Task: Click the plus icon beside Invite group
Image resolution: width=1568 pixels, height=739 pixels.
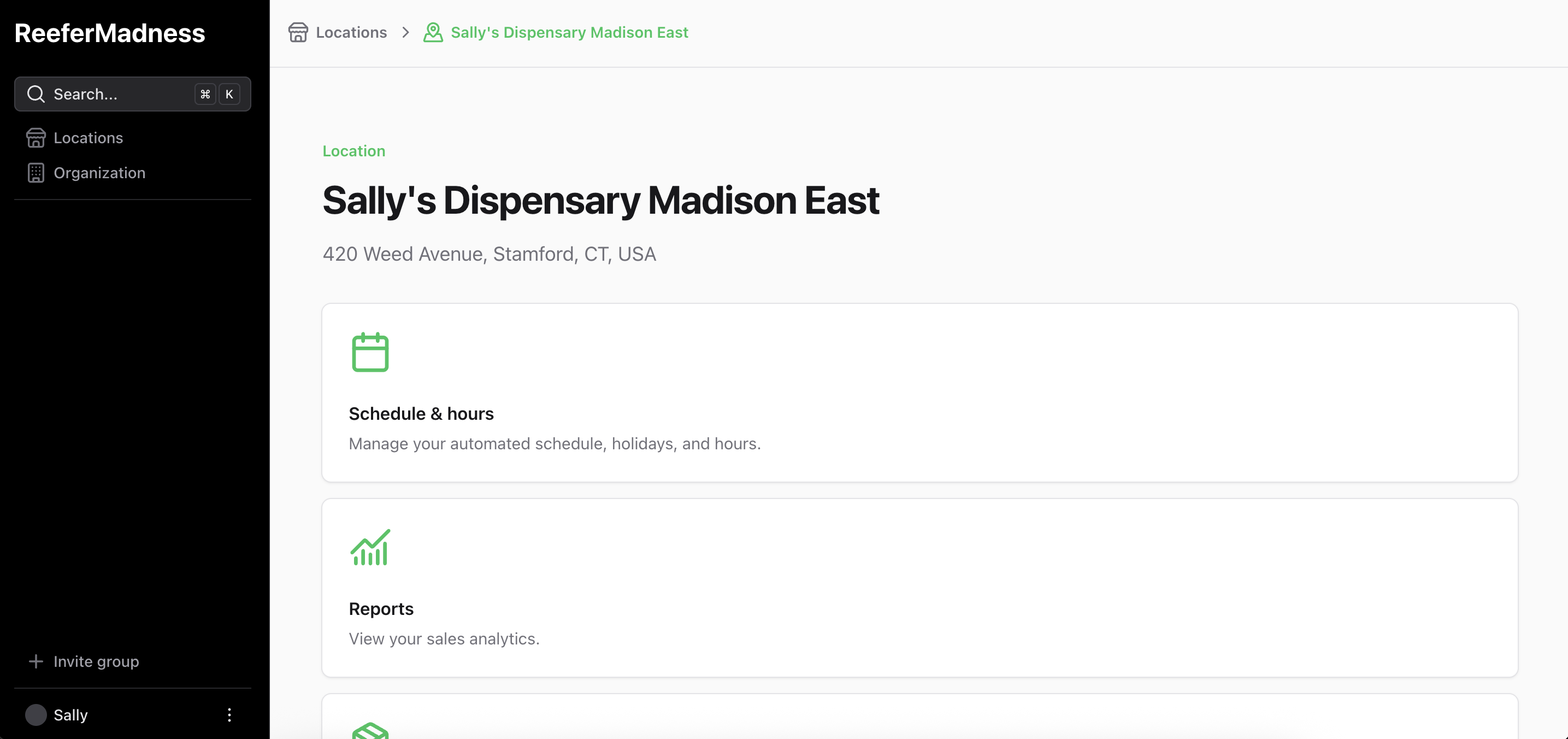Action: tap(36, 662)
